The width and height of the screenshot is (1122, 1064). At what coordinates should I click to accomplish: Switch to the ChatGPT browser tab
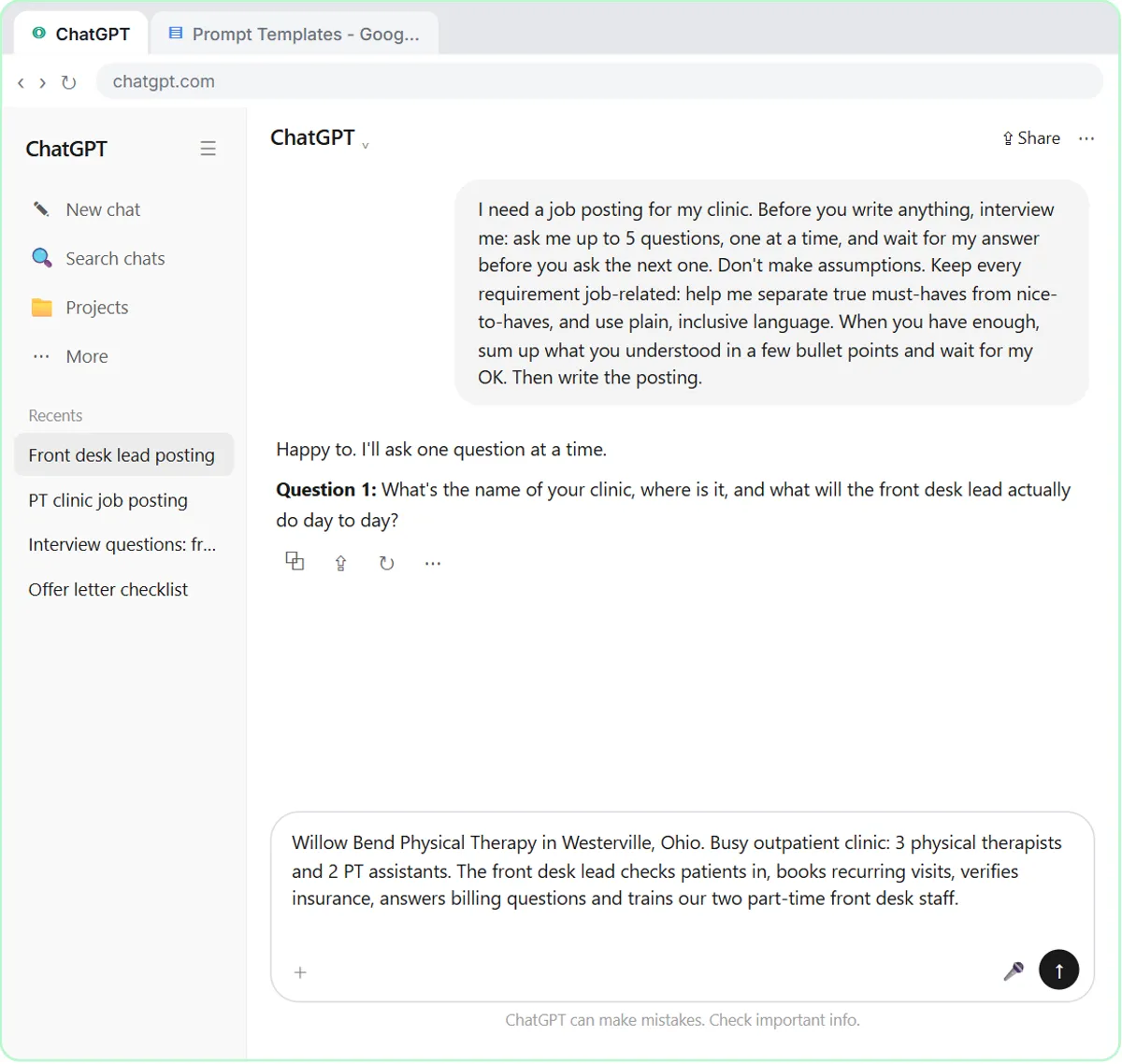(80, 35)
